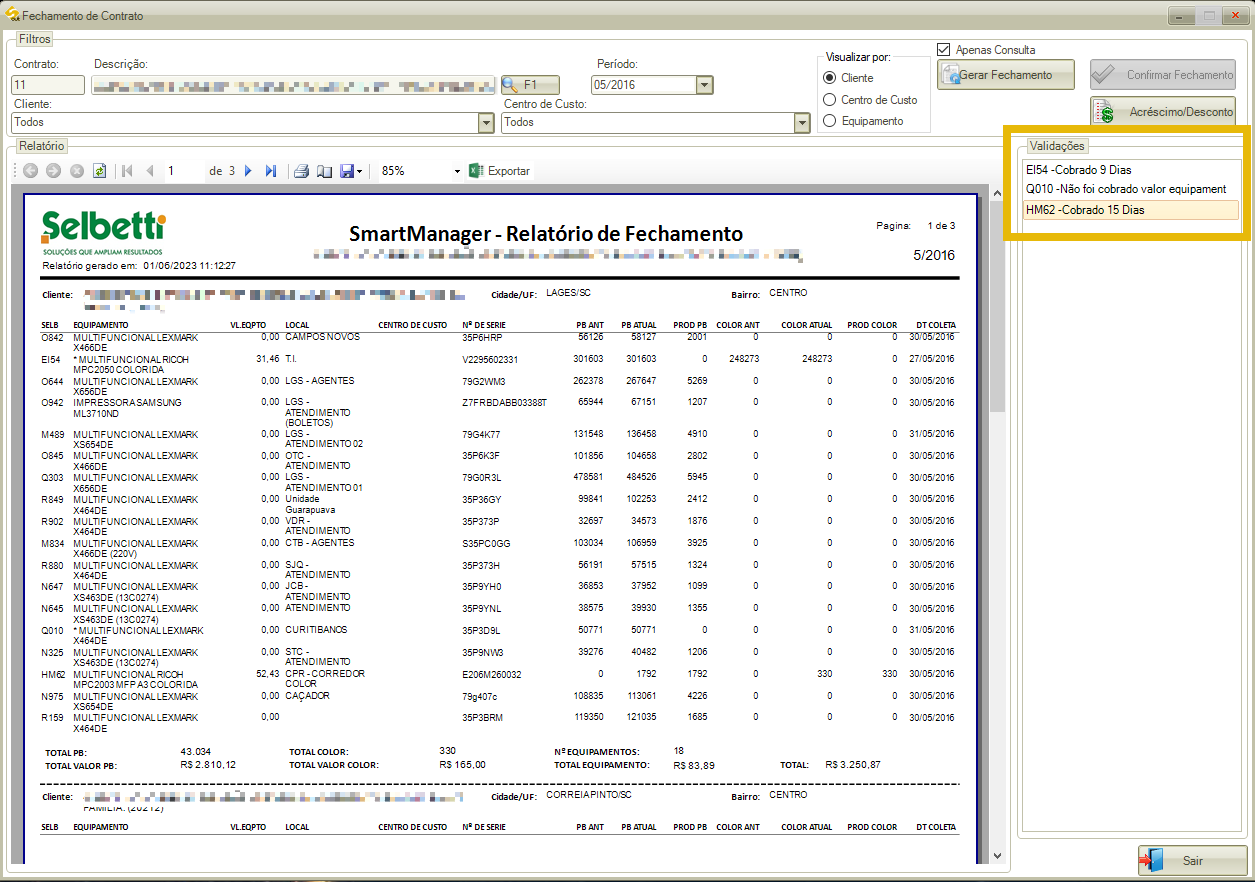Click the save diskette icon

[346, 171]
